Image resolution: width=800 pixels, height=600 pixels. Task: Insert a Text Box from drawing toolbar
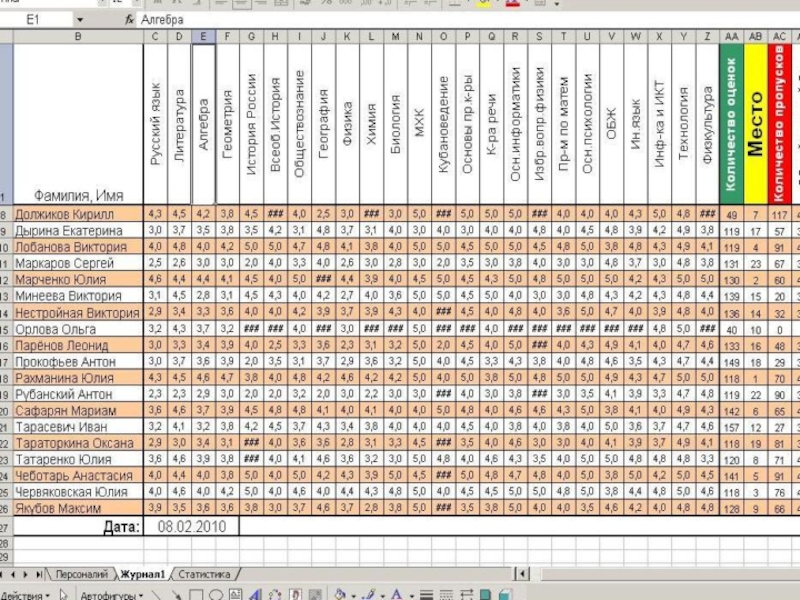(x=235, y=595)
